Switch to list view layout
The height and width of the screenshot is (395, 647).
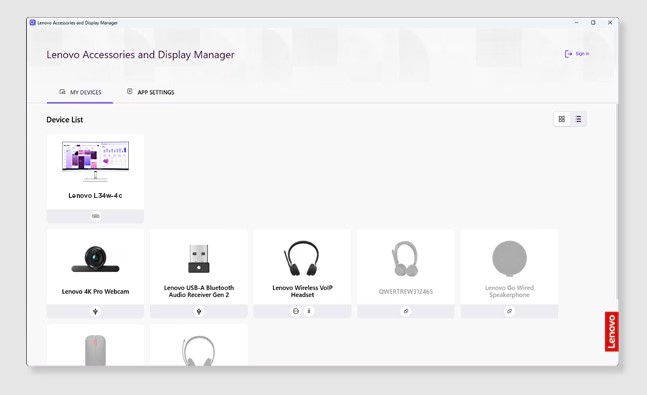pyautogui.click(x=578, y=119)
